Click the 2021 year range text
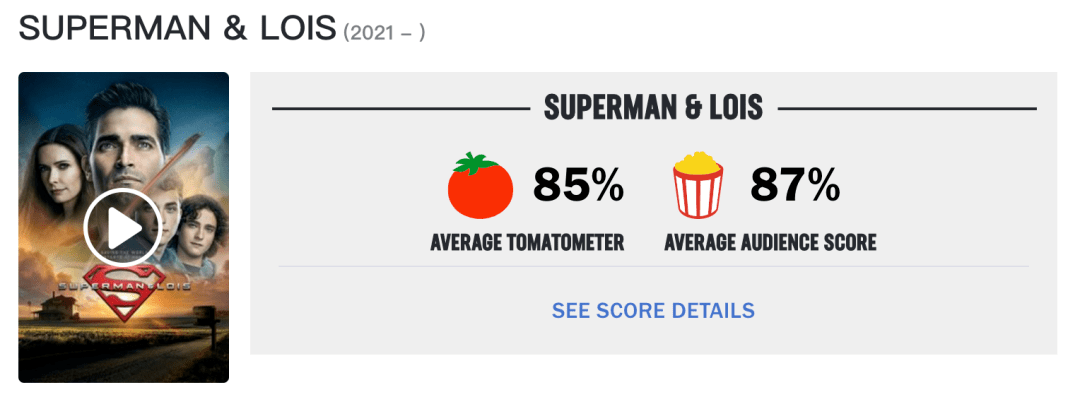 point(384,33)
